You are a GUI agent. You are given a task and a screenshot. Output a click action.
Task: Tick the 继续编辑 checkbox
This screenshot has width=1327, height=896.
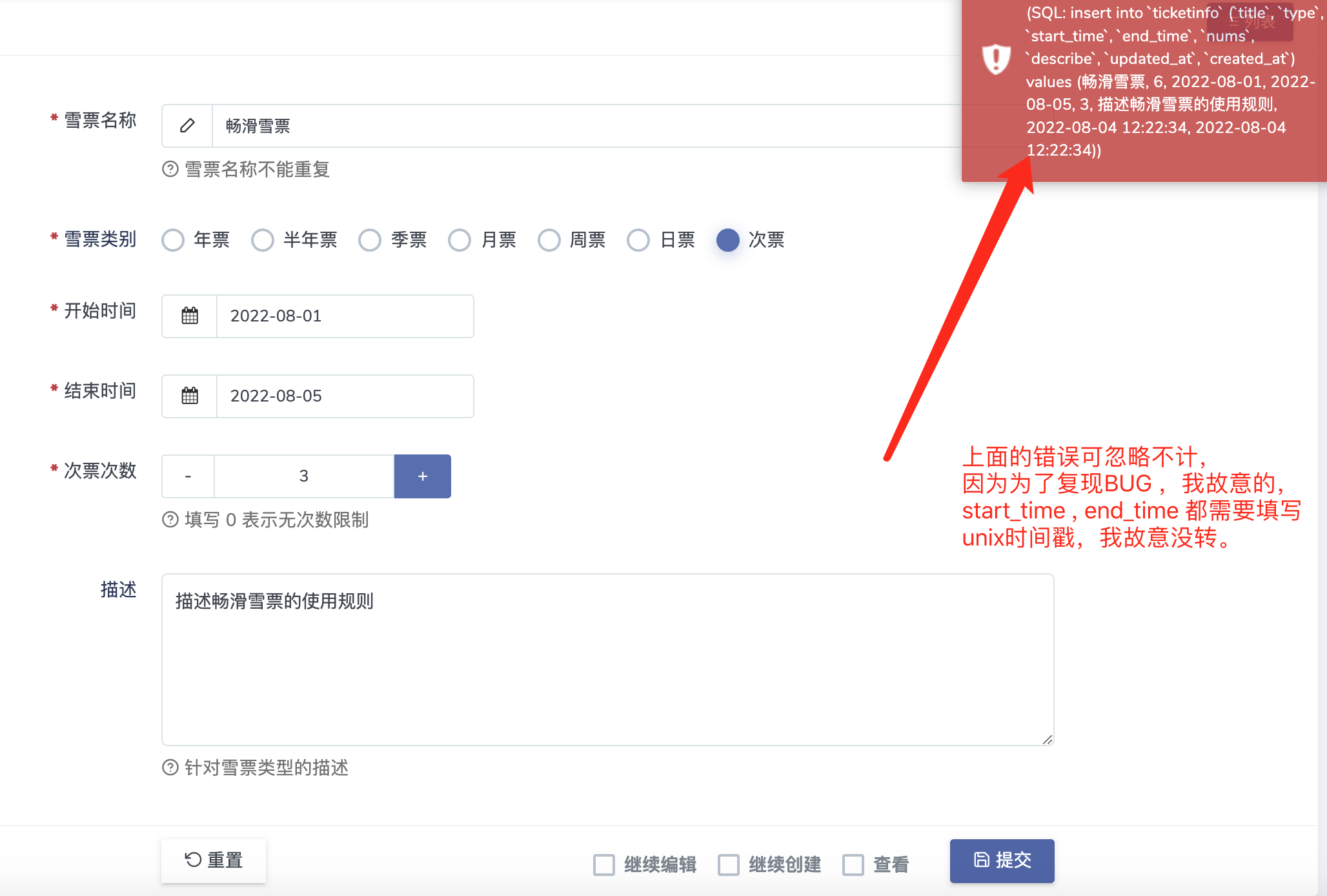click(x=604, y=864)
